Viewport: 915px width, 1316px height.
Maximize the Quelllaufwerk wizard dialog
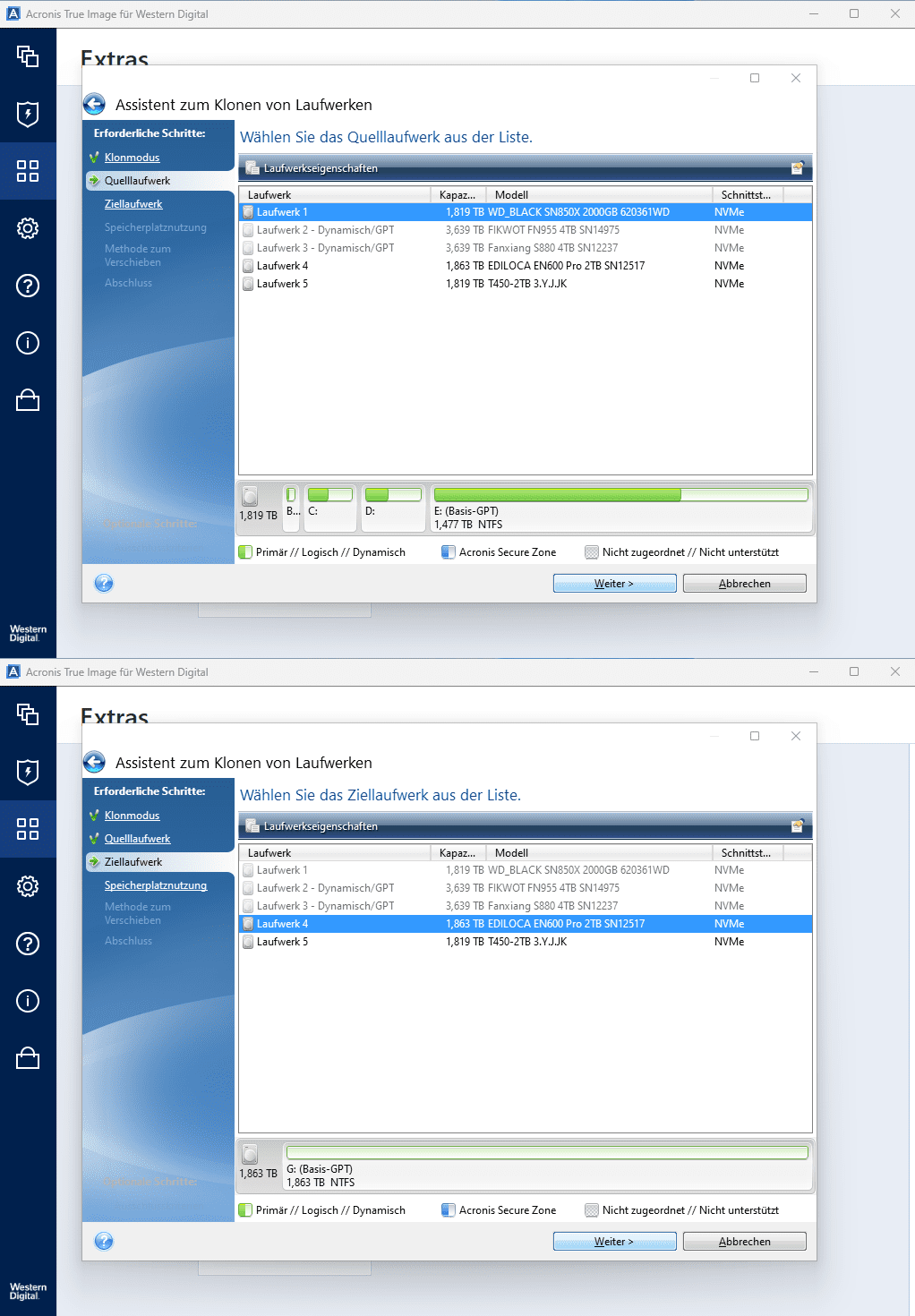(755, 78)
